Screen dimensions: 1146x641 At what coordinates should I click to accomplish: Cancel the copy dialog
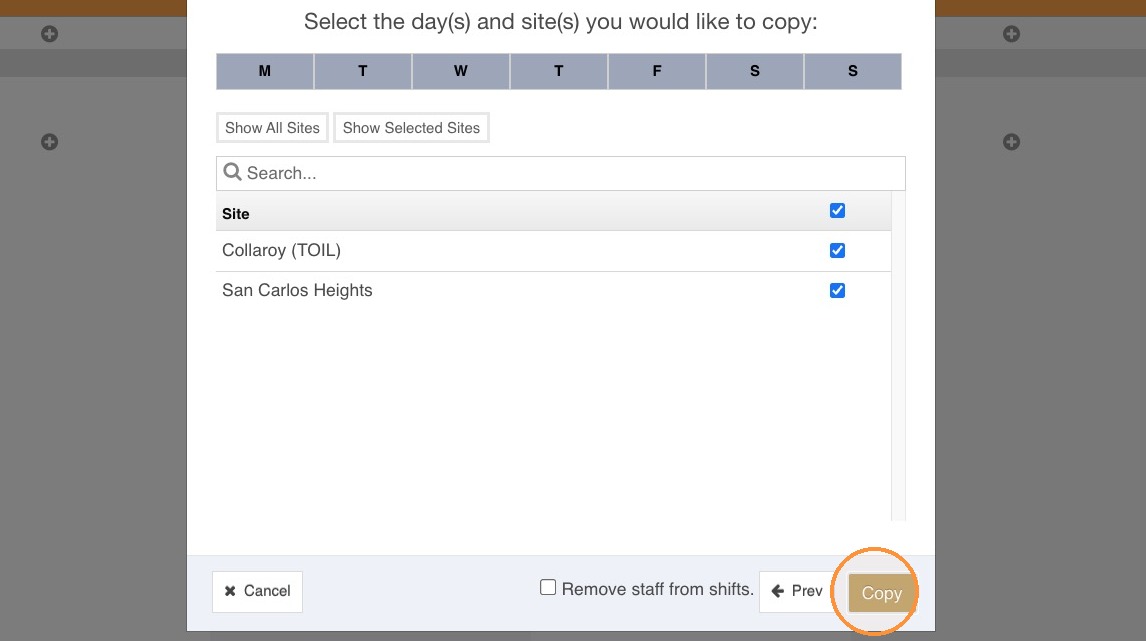(257, 591)
